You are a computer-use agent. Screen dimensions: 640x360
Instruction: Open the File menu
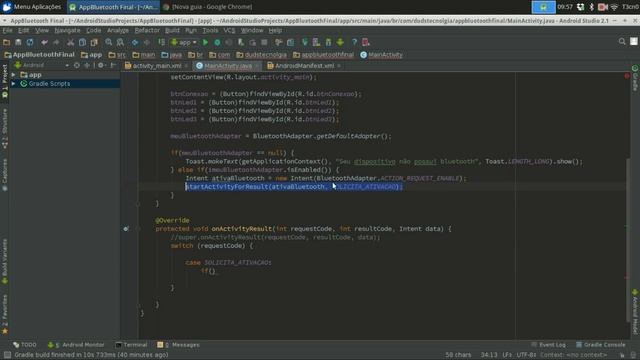click(7, 31)
